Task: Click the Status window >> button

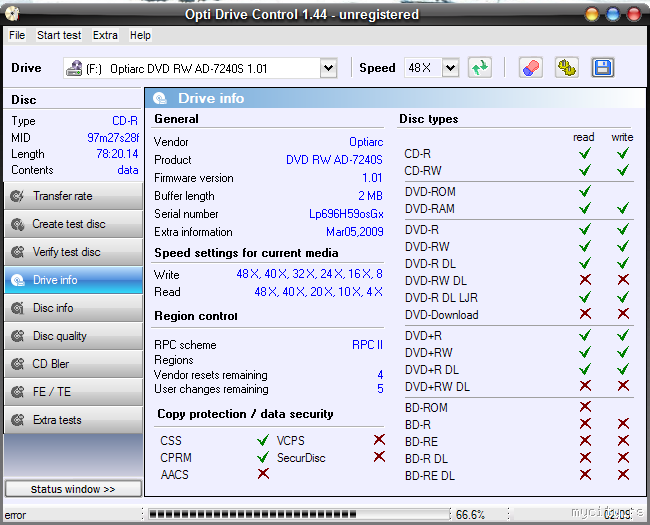Action: click(x=73, y=489)
